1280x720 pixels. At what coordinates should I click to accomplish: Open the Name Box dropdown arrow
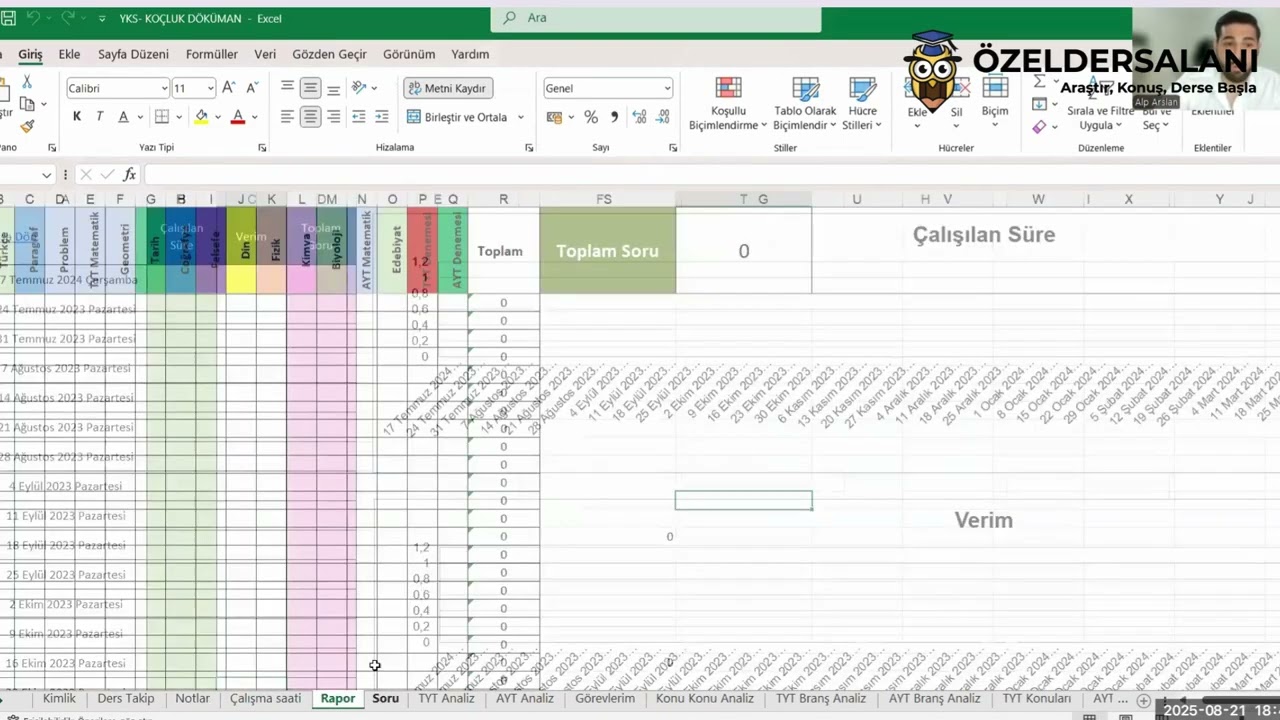(46, 175)
